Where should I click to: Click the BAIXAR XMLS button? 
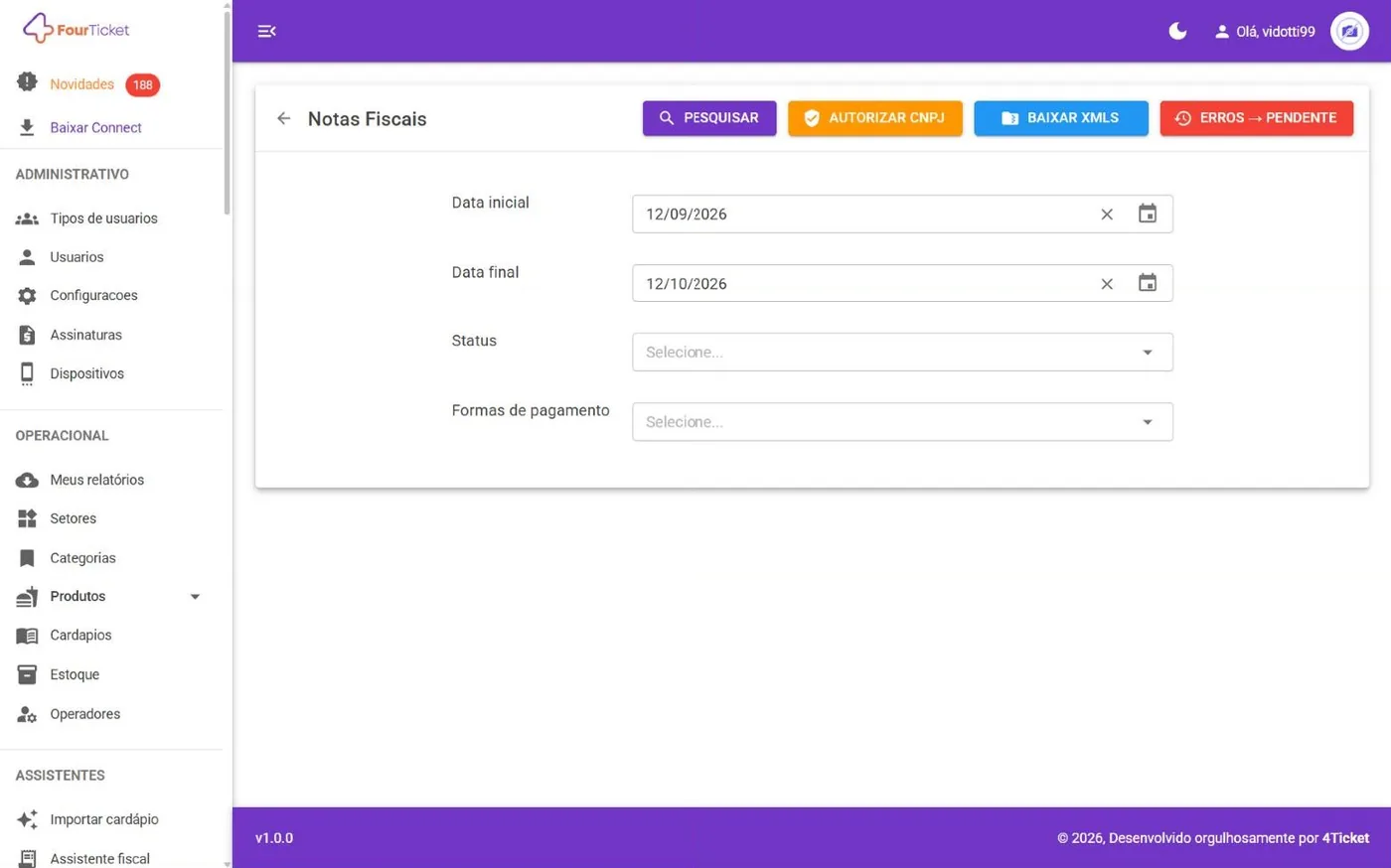[1061, 118]
